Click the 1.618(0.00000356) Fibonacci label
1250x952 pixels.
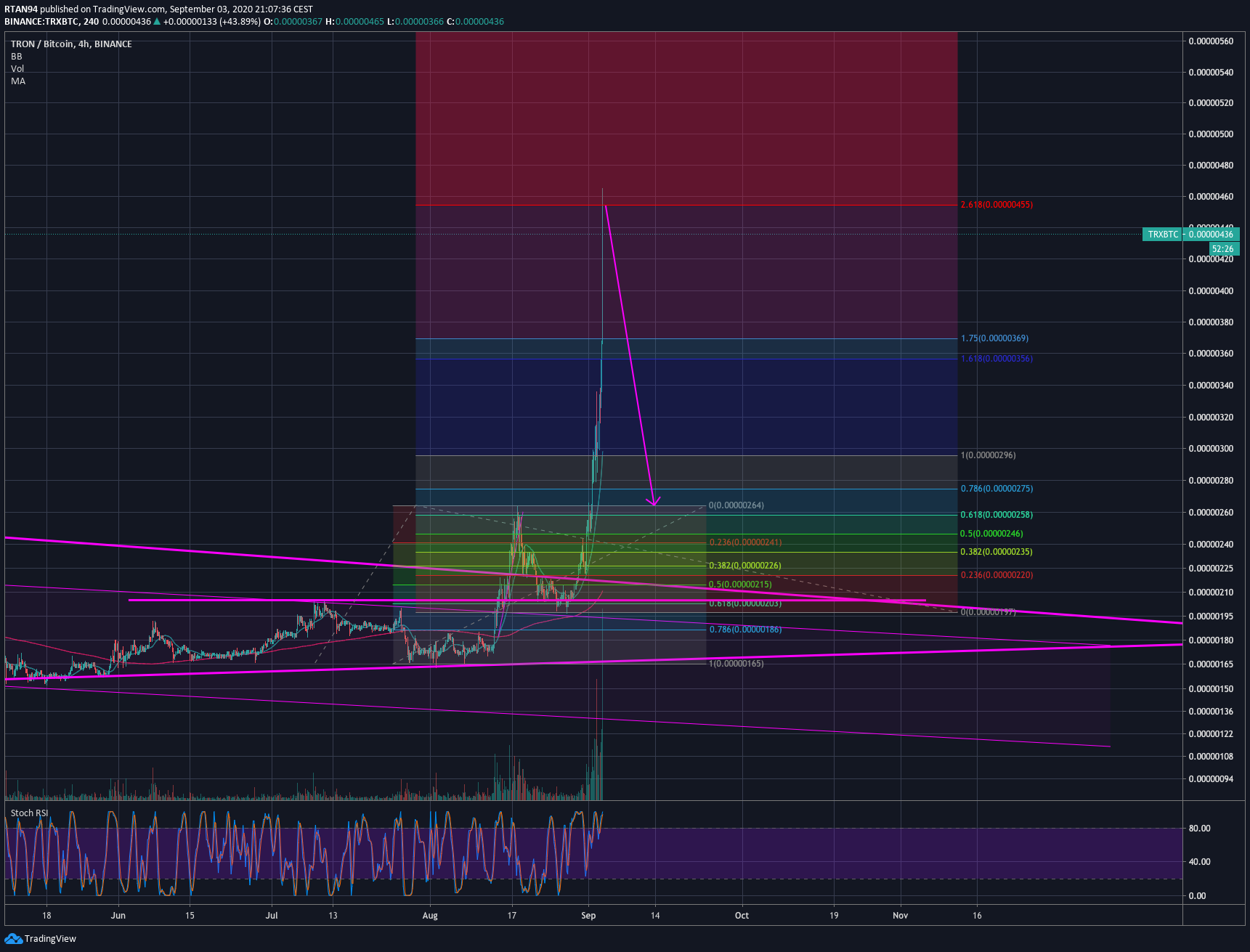pos(997,359)
